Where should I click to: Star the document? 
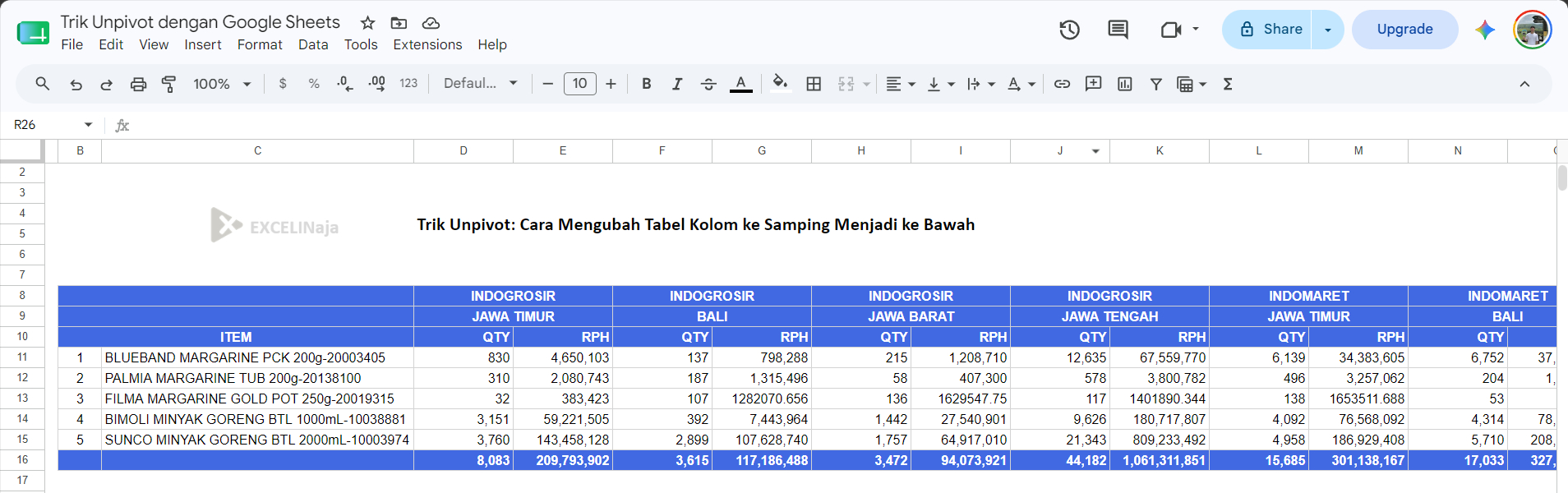pos(367,23)
